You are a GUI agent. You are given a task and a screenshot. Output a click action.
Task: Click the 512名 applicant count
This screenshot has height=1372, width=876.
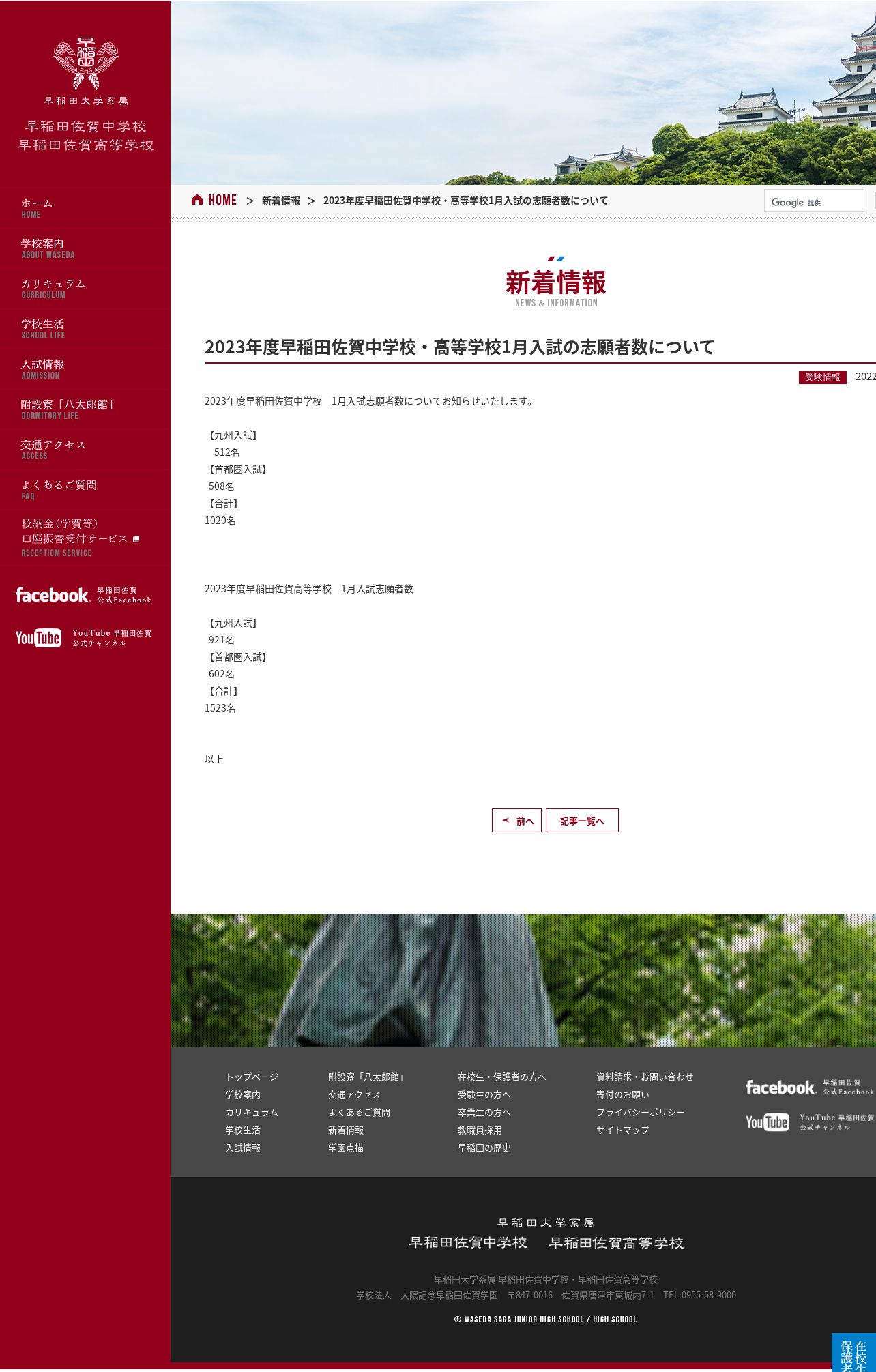[227, 452]
